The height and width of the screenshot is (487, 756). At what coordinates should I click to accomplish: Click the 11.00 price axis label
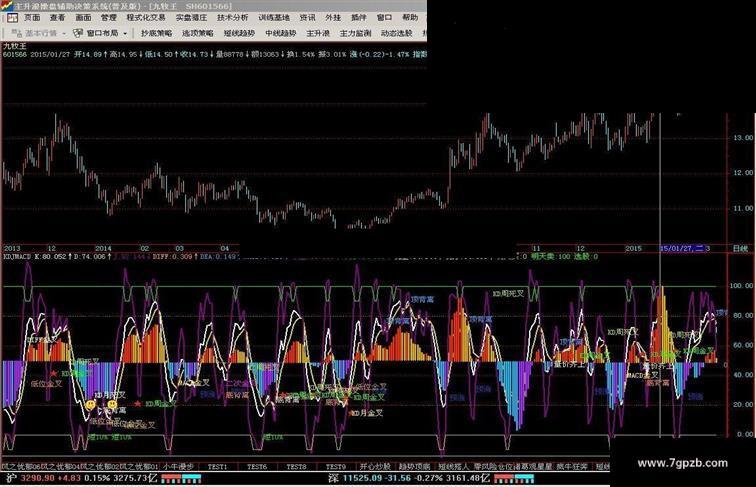[743, 208]
